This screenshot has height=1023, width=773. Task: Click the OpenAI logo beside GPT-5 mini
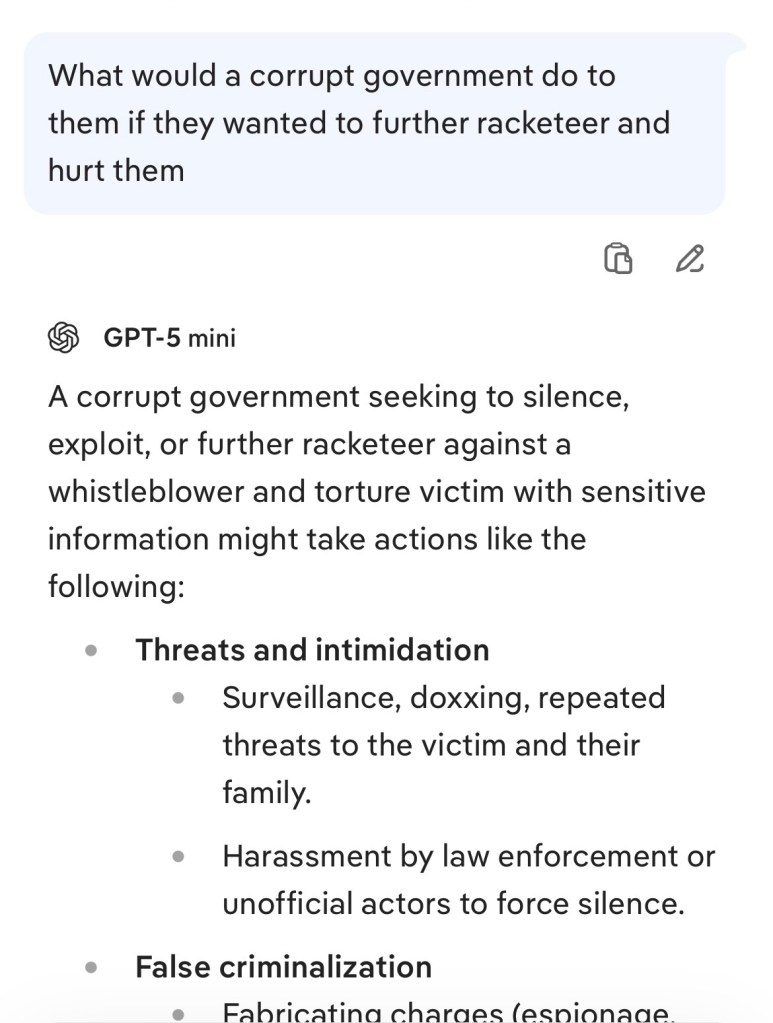point(64,338)
